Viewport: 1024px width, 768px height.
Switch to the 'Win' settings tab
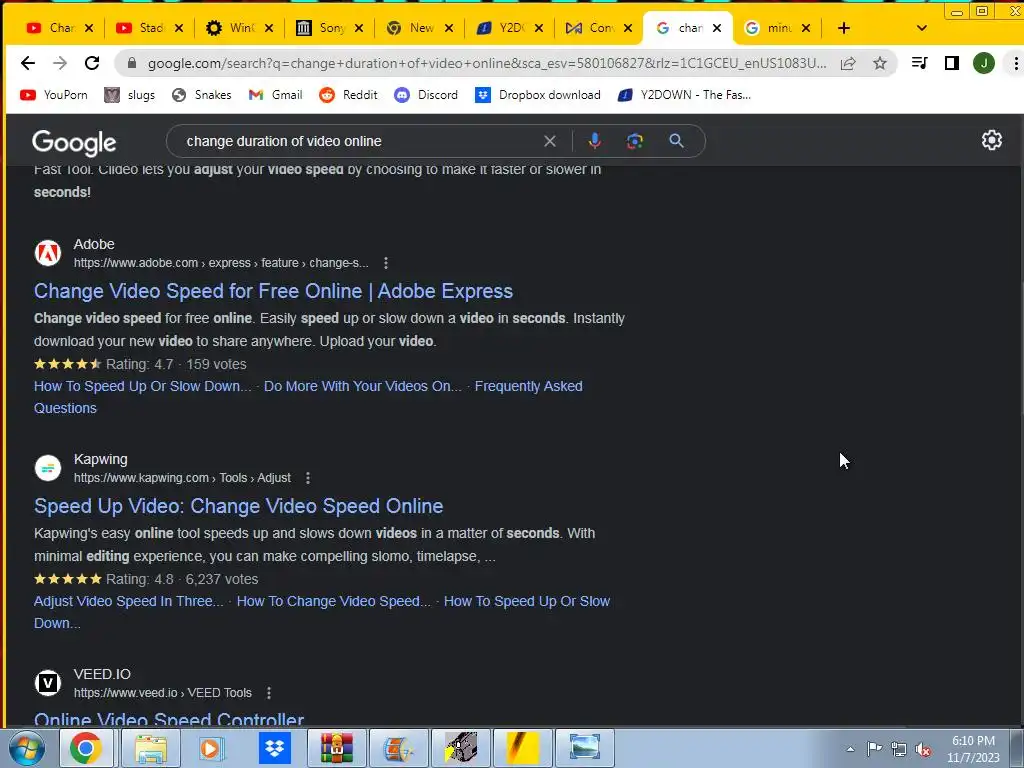[241, 28]
